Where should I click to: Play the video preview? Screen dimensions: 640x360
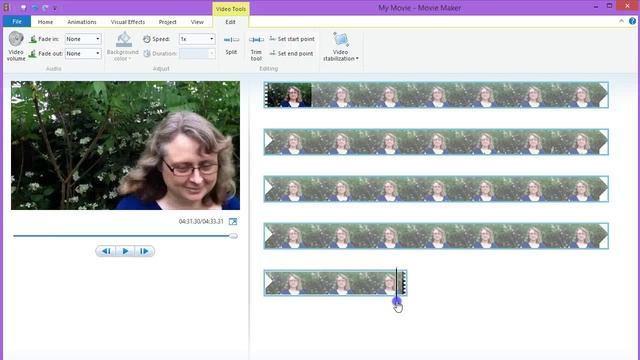pyautogui.click(x=125, y=251)
